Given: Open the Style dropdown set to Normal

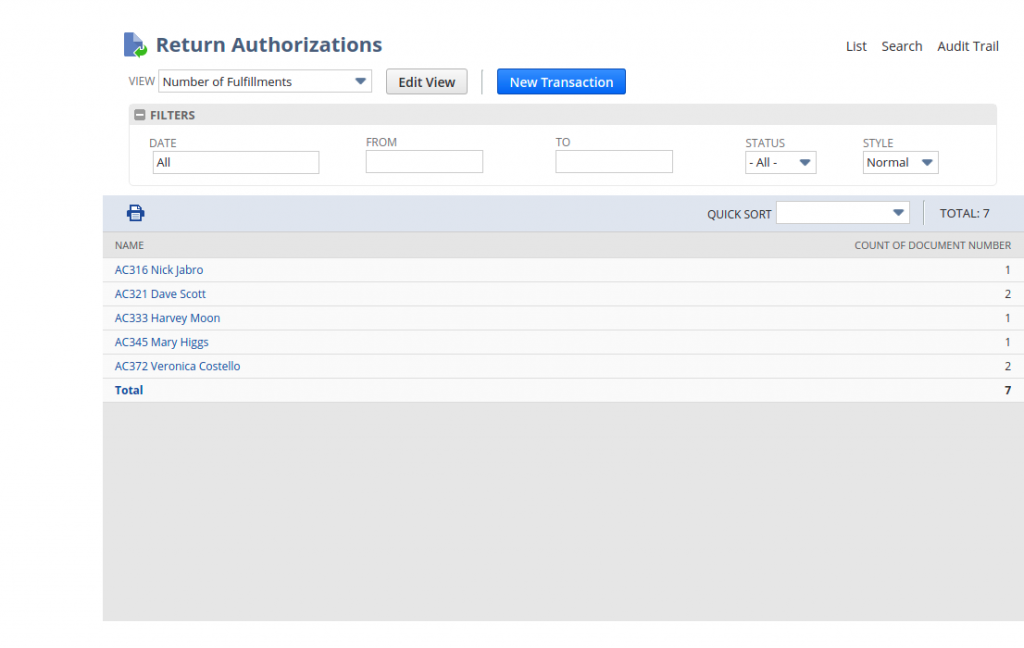Looking at the screenshot, I should 899,162.
